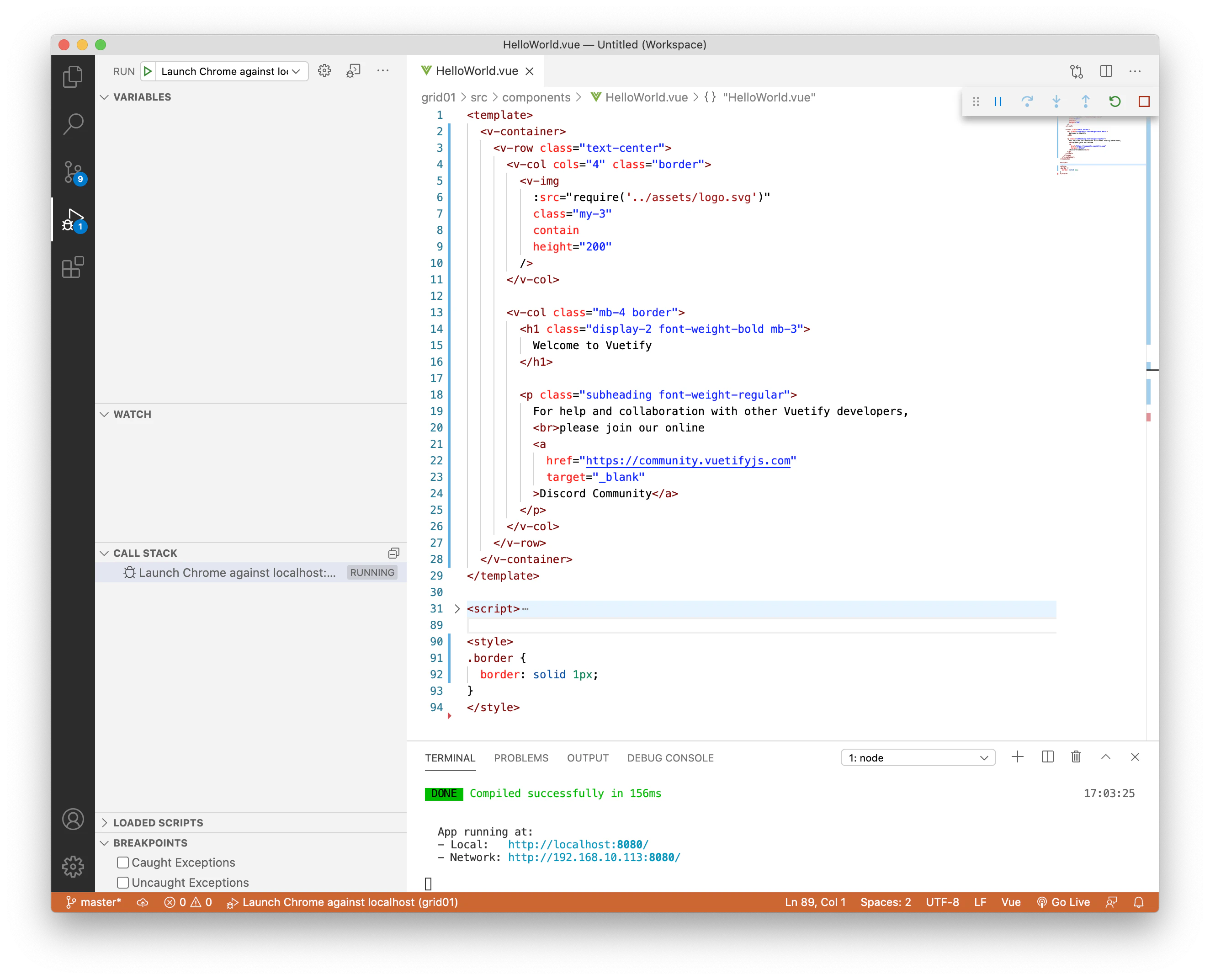Screen dimensions: 1210x980
Task: Restart the debugger
Action: [x=1114, y=101]
